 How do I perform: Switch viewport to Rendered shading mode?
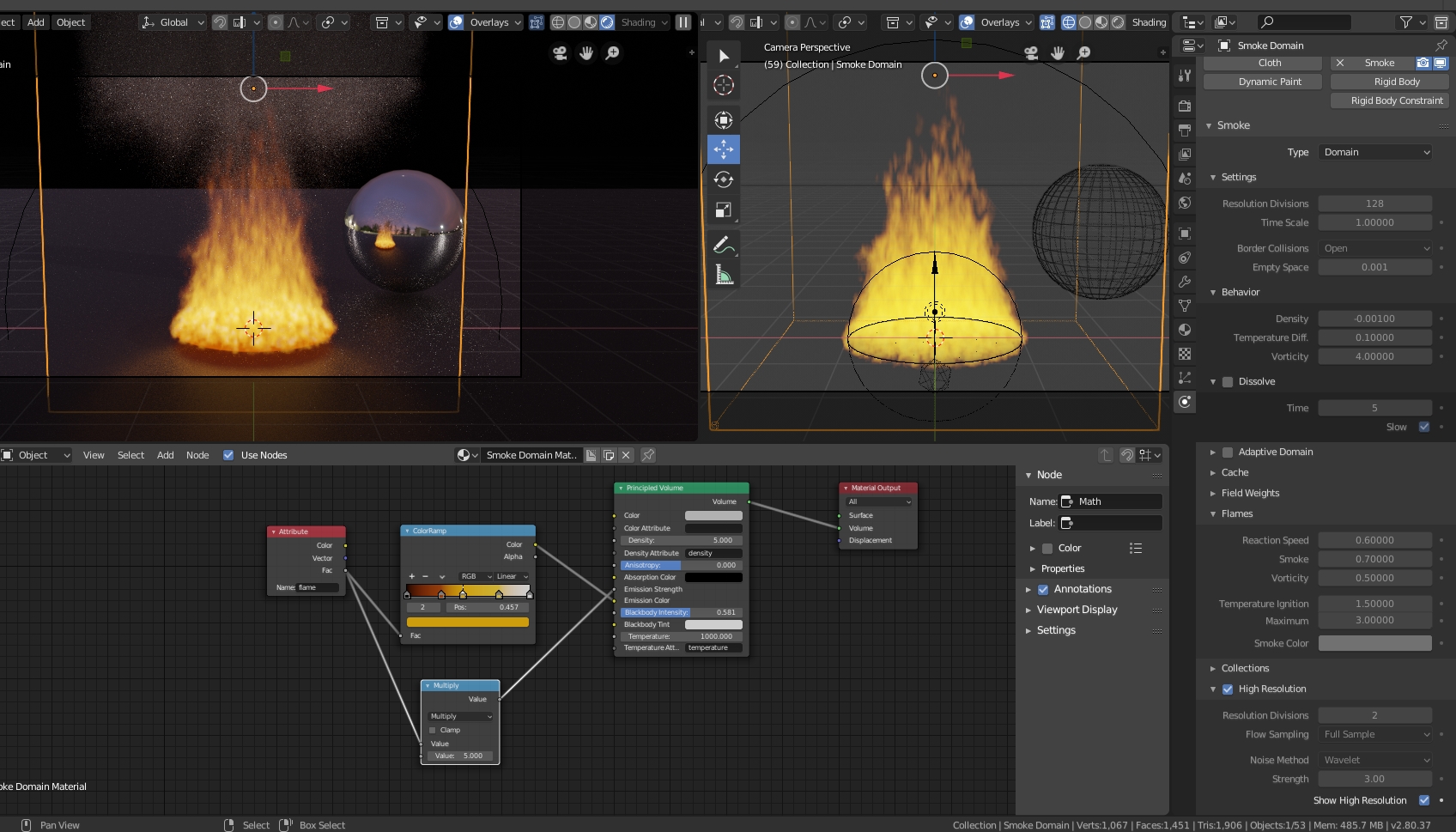606,22
